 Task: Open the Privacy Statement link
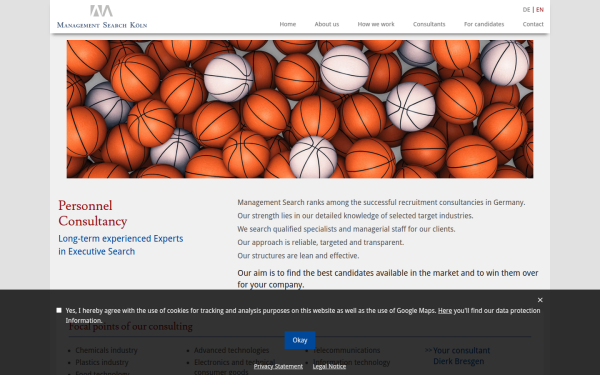click(x=278, y=367)
